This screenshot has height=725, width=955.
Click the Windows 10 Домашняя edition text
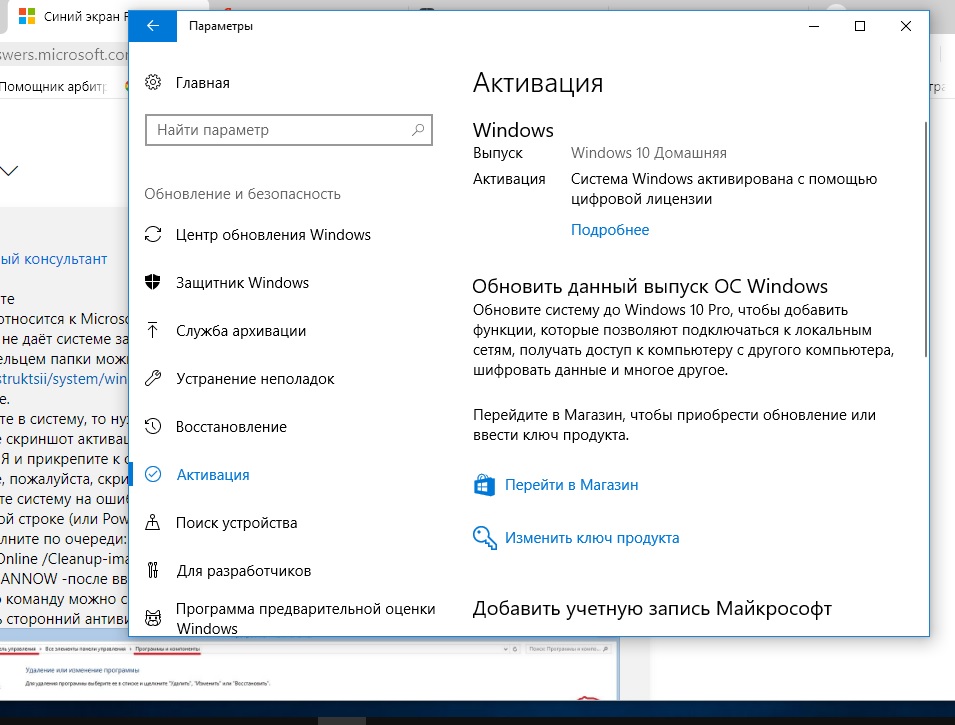click(649, 153)
